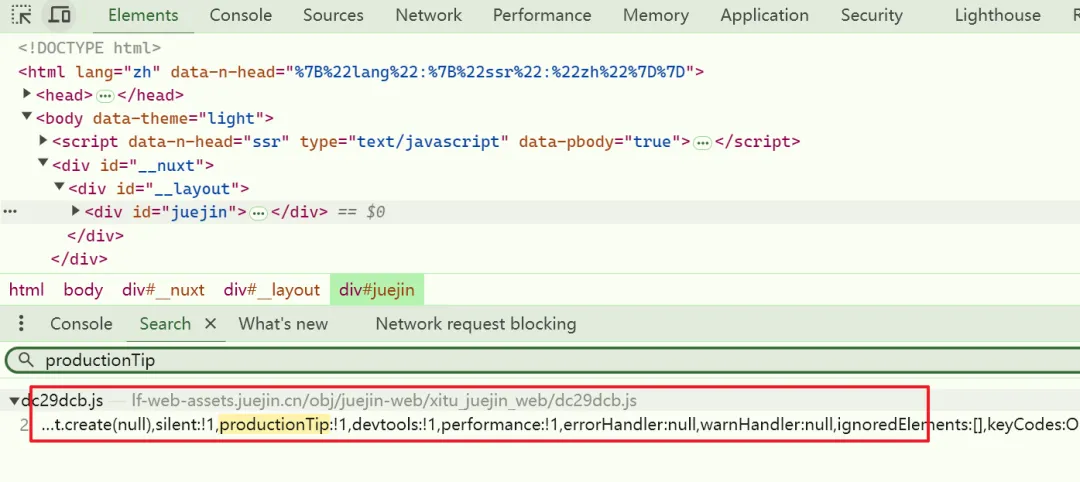Collapse the dc29dcb.js search result group
Screen dimensions: 1080x482
[x=14, y=401]
